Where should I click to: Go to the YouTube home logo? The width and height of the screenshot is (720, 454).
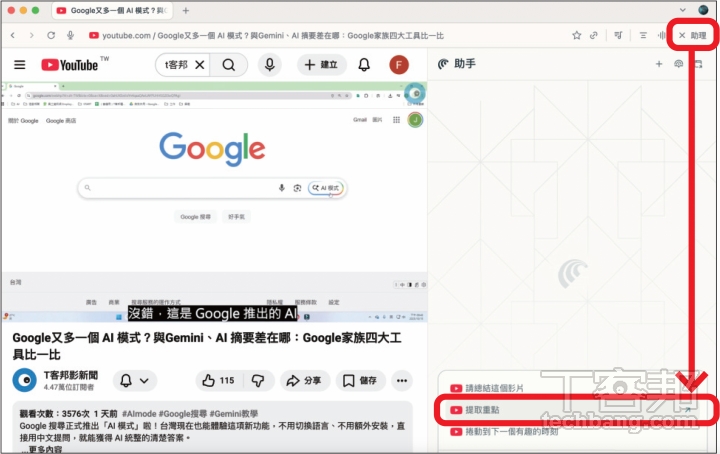pyautogui.click(x=70, y=65)
